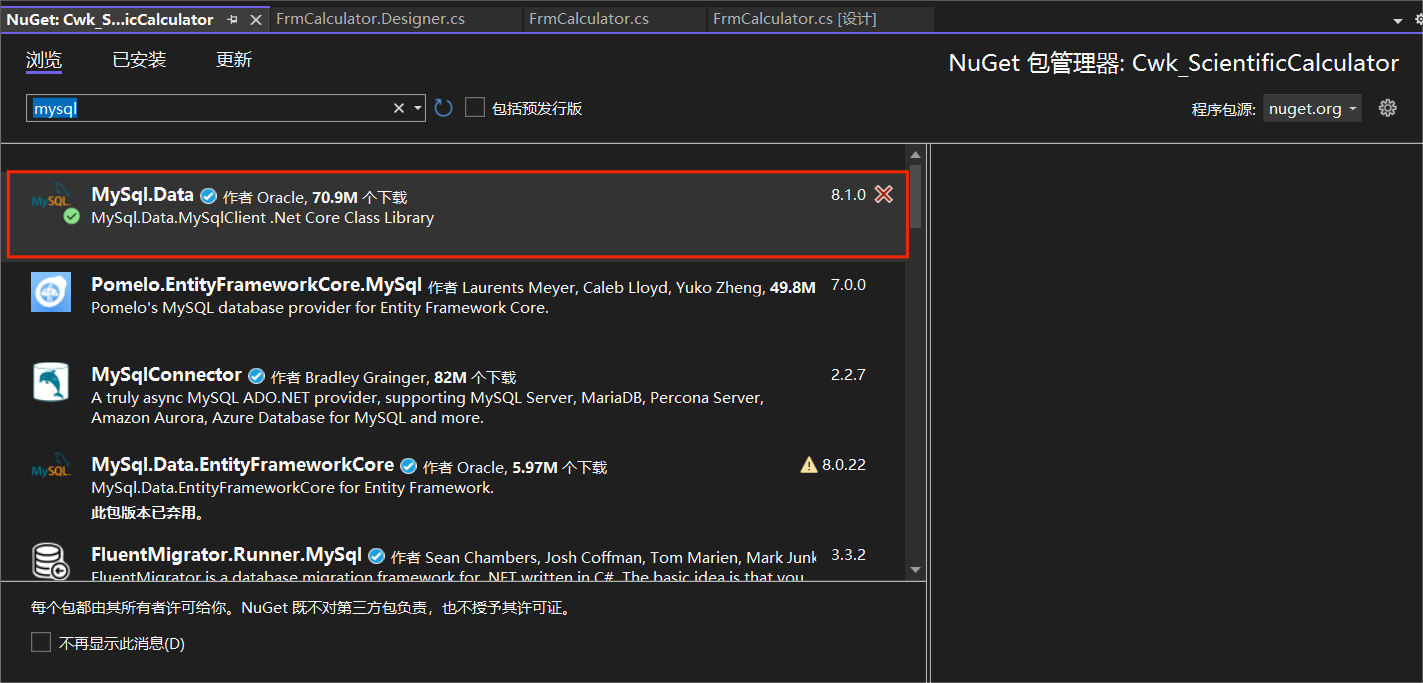Click the 2.2.7 version of MySqlConnector
The width and height of the screenshot is (1423, 683).
coord(848,375)
